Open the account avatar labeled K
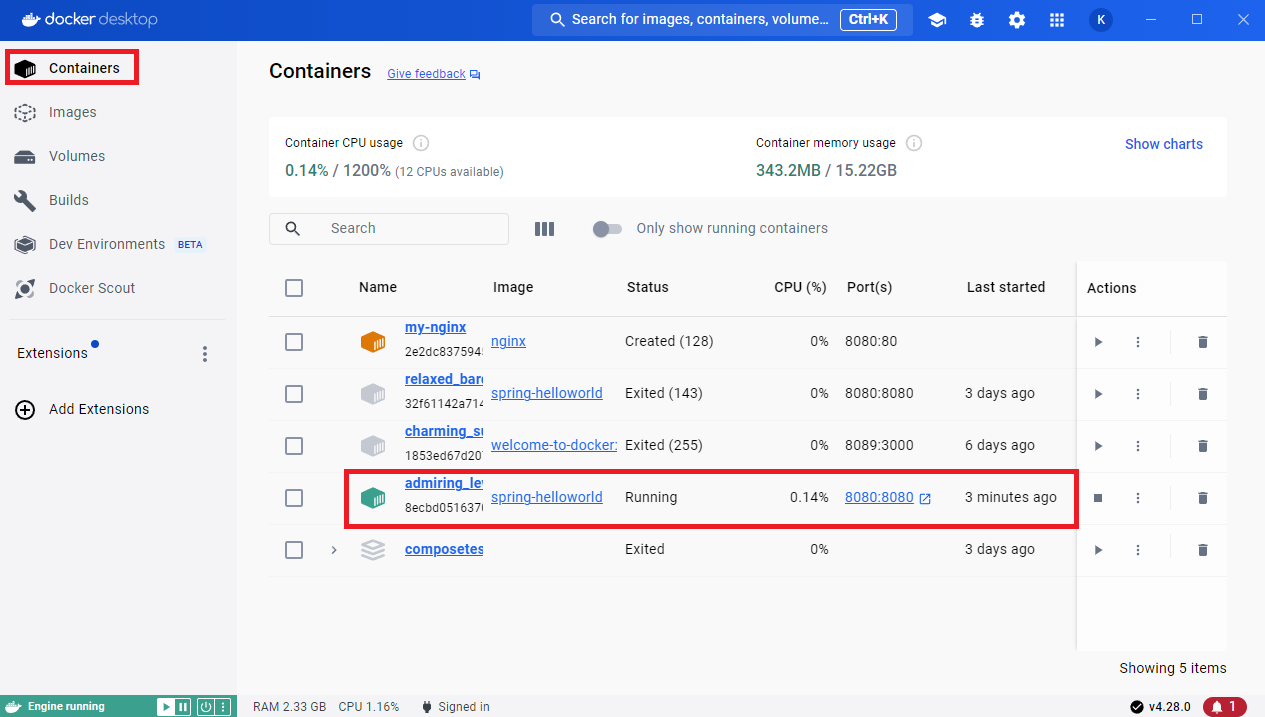The image size is (1265, 717). click(x=1101, y=20)
